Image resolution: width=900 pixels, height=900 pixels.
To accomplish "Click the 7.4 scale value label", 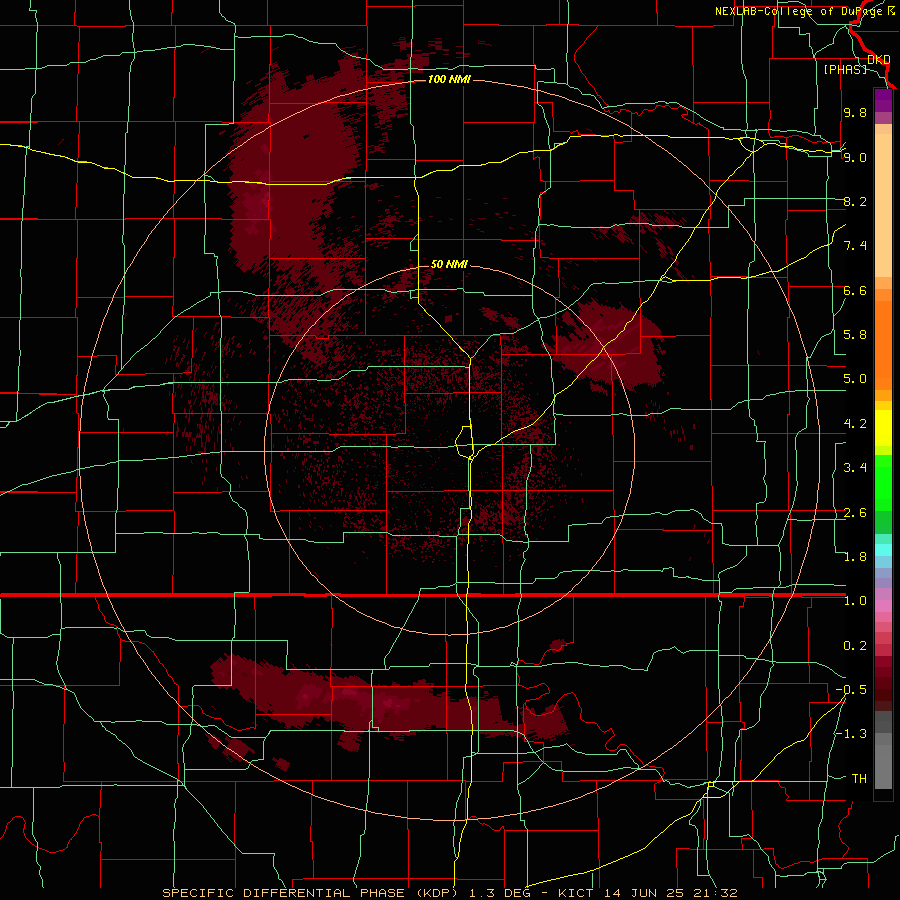I will click(x=855, y=246).
